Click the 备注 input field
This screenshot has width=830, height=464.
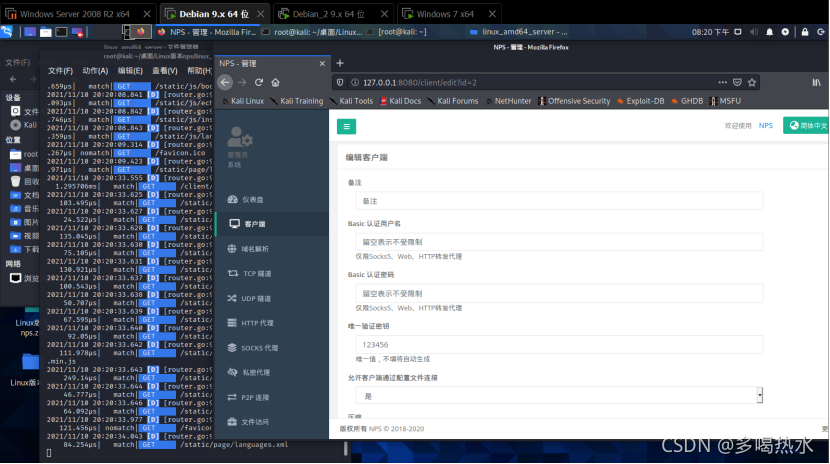pyautogui.click(x=559, y=201)
